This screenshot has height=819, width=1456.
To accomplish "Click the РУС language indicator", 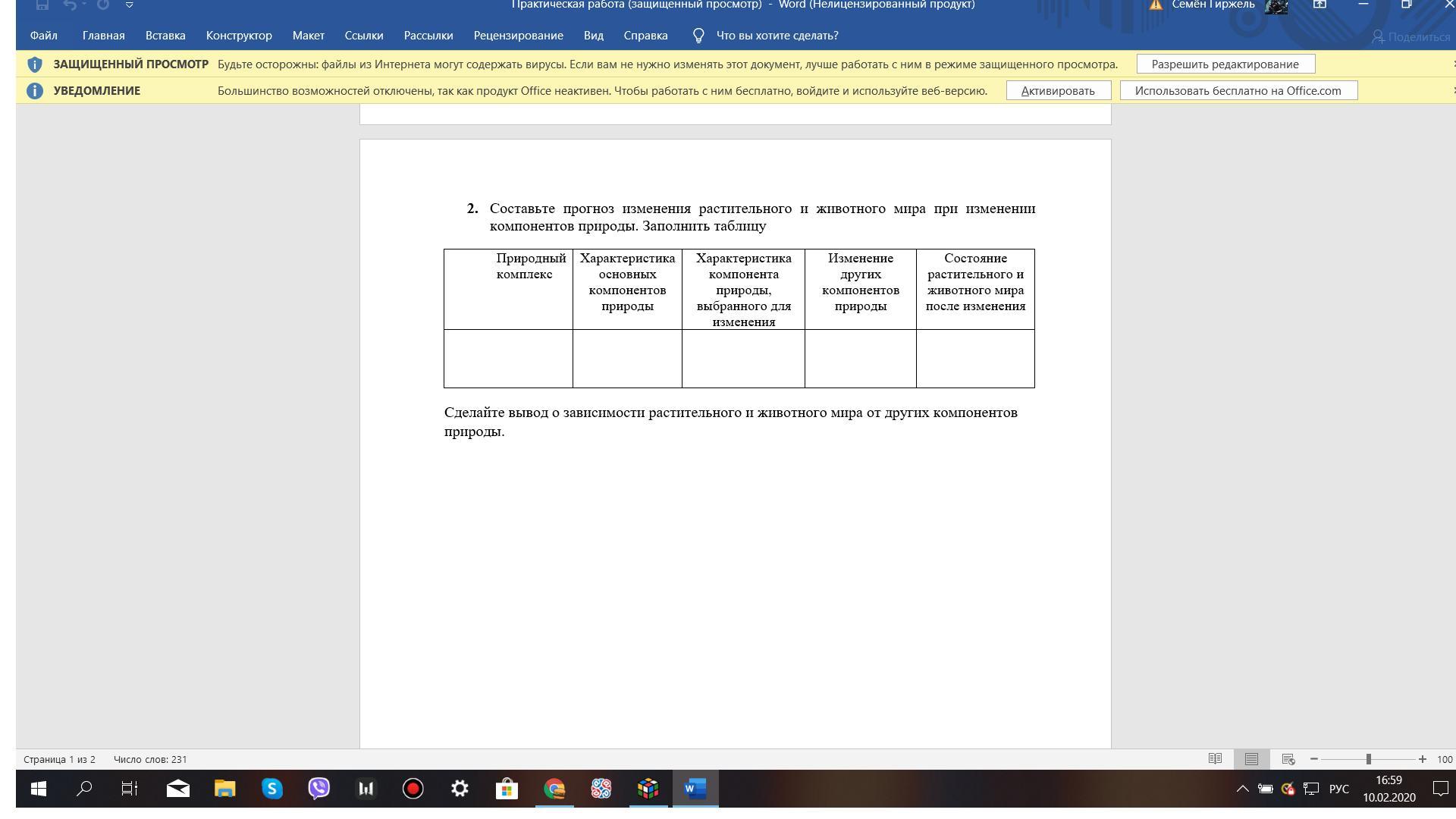I will (1338, 789).
